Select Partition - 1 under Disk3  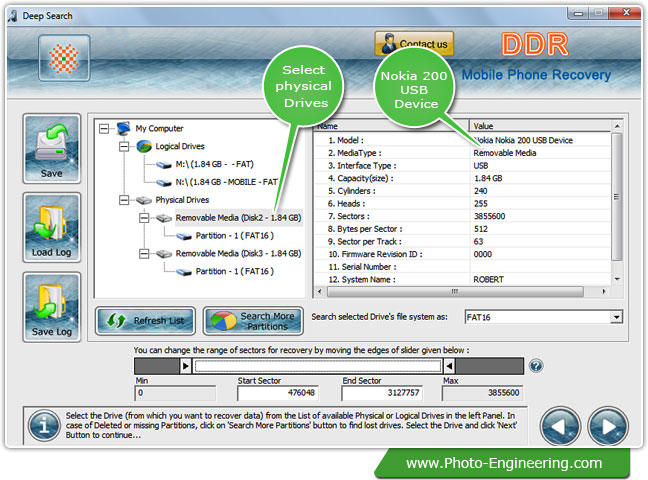(235, 271)
